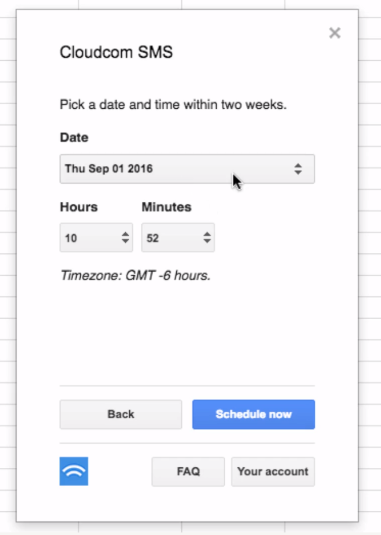Screen dimensions: 381x535
Task: Close the Cloudcom SMS dialog
Action: click(335, 33)
